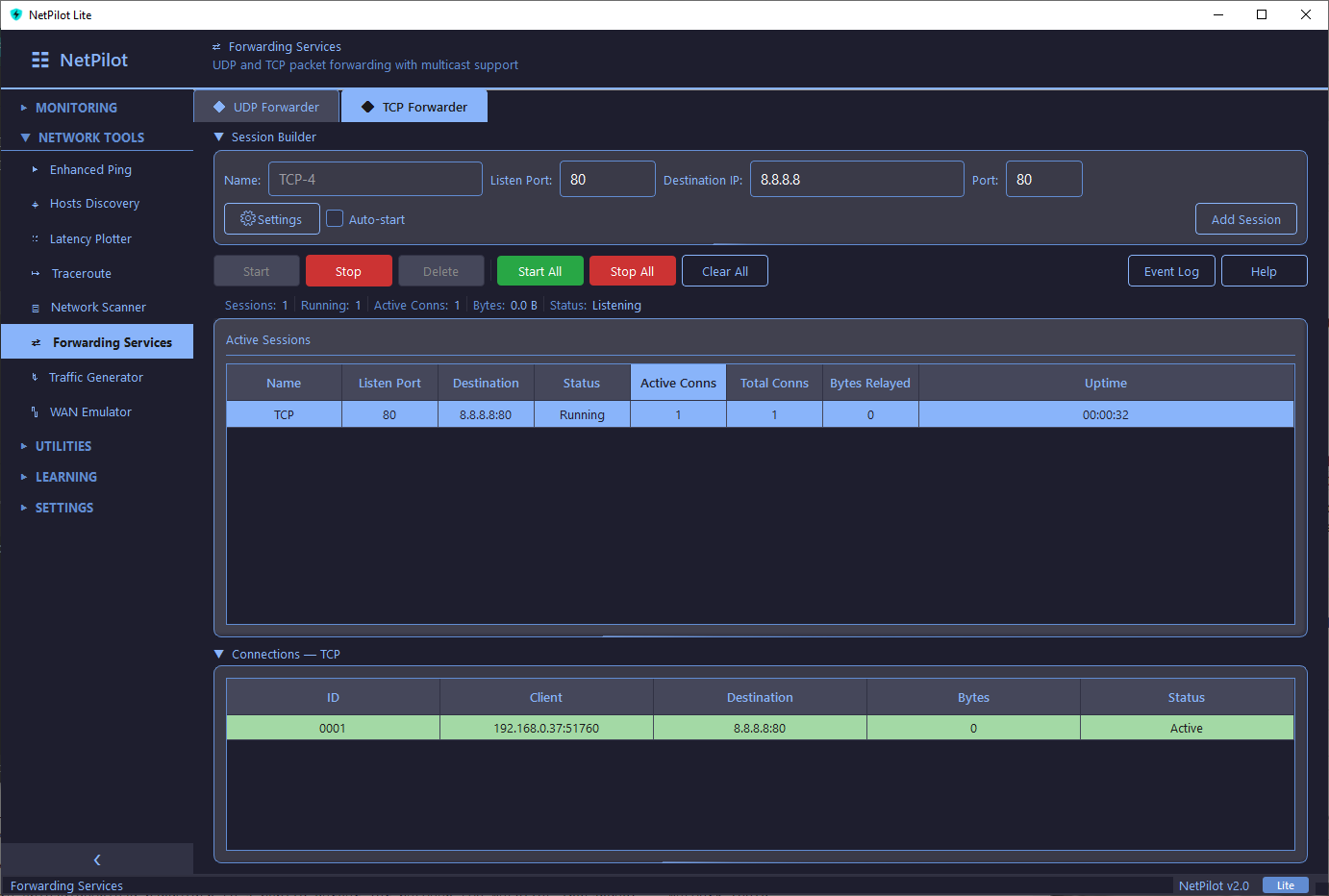Click the NetPilot grid menu icon
This screenshot has height=896, width=1329.
[40, 60]
